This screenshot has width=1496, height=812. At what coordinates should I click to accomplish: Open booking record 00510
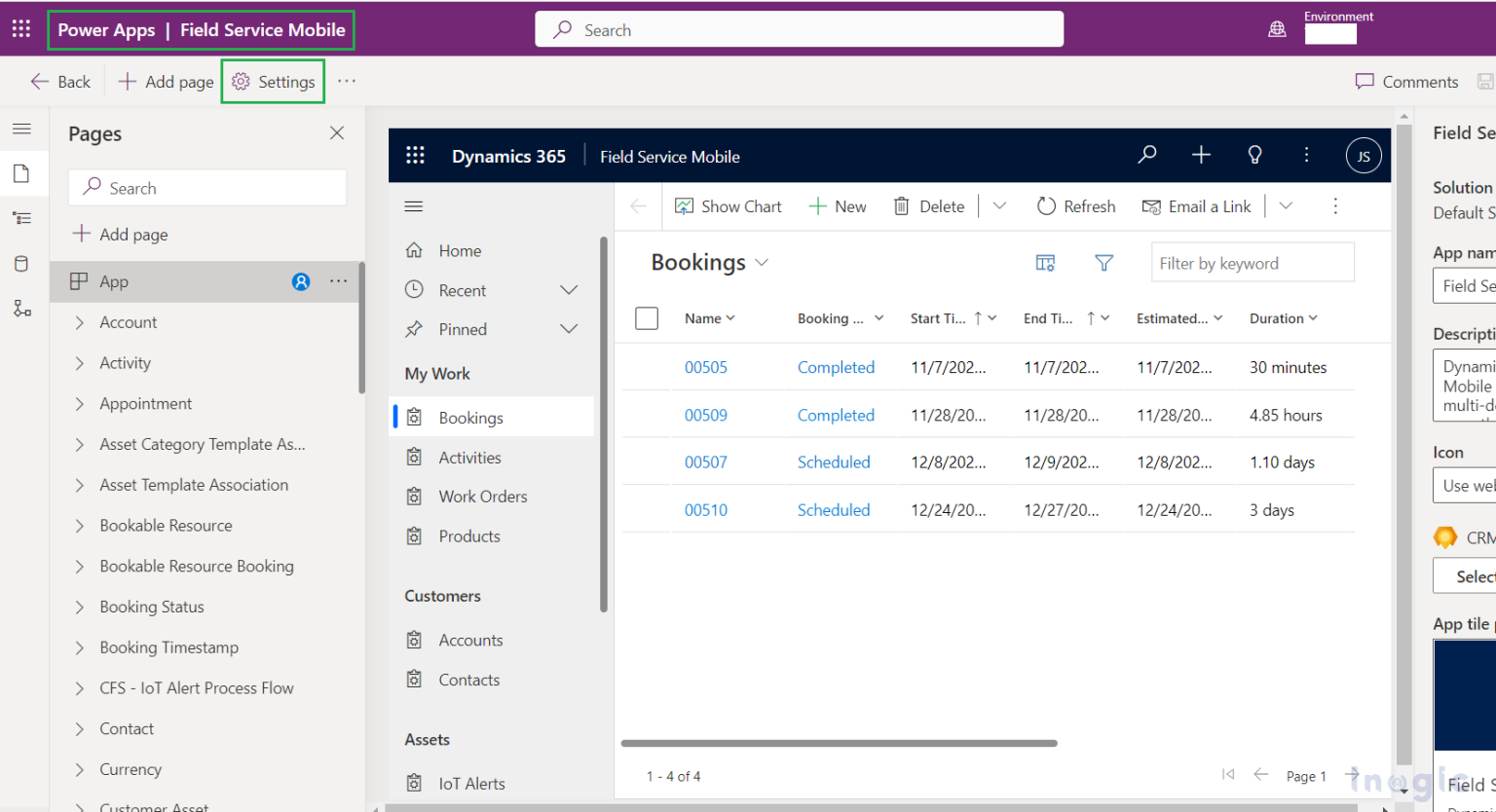[705, 509]
